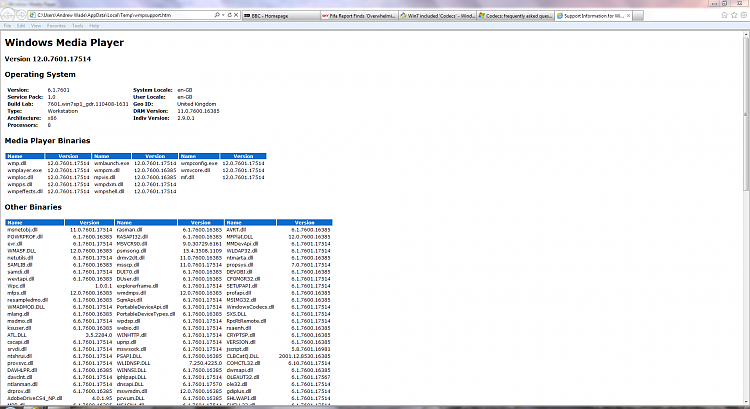Click the wmlaunch.exe entry
750x409 pixels.
pyautogui.click(x=111, y=163)
